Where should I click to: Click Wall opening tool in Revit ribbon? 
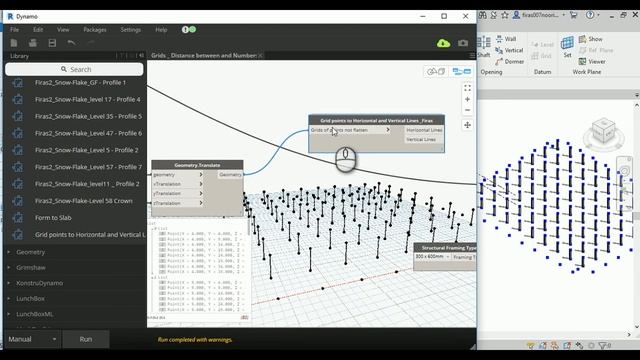(x=506, y=39)
